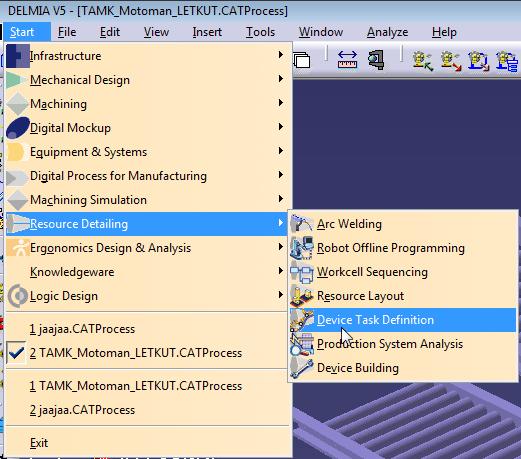Viewport: 521px width, 459px height.
Task: Click the Equipment & Systems yellow icon
Action: click(x=16, y=152)
